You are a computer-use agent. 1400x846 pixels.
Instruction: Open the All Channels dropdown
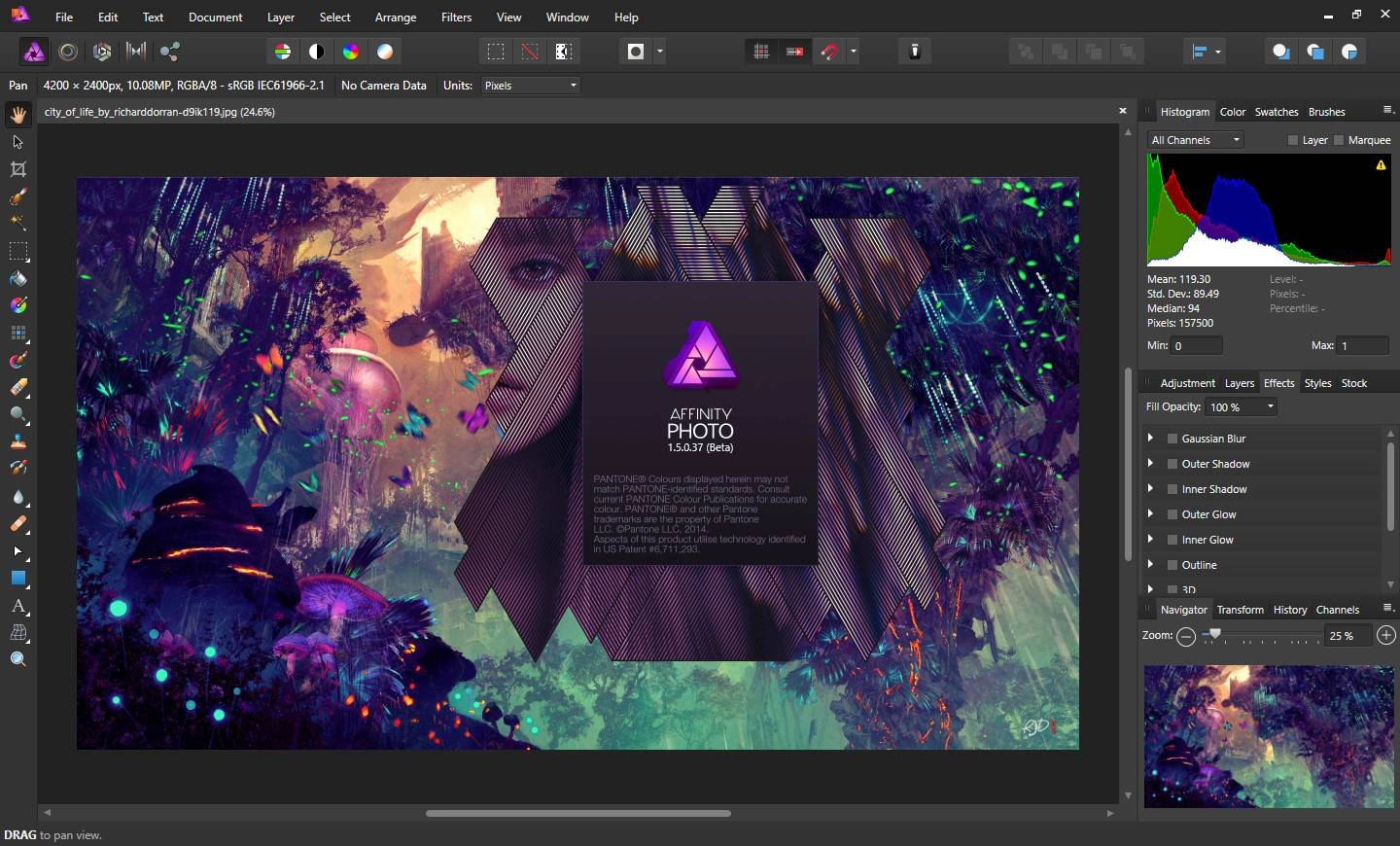pyautogui.click(x=1195, y=140)
